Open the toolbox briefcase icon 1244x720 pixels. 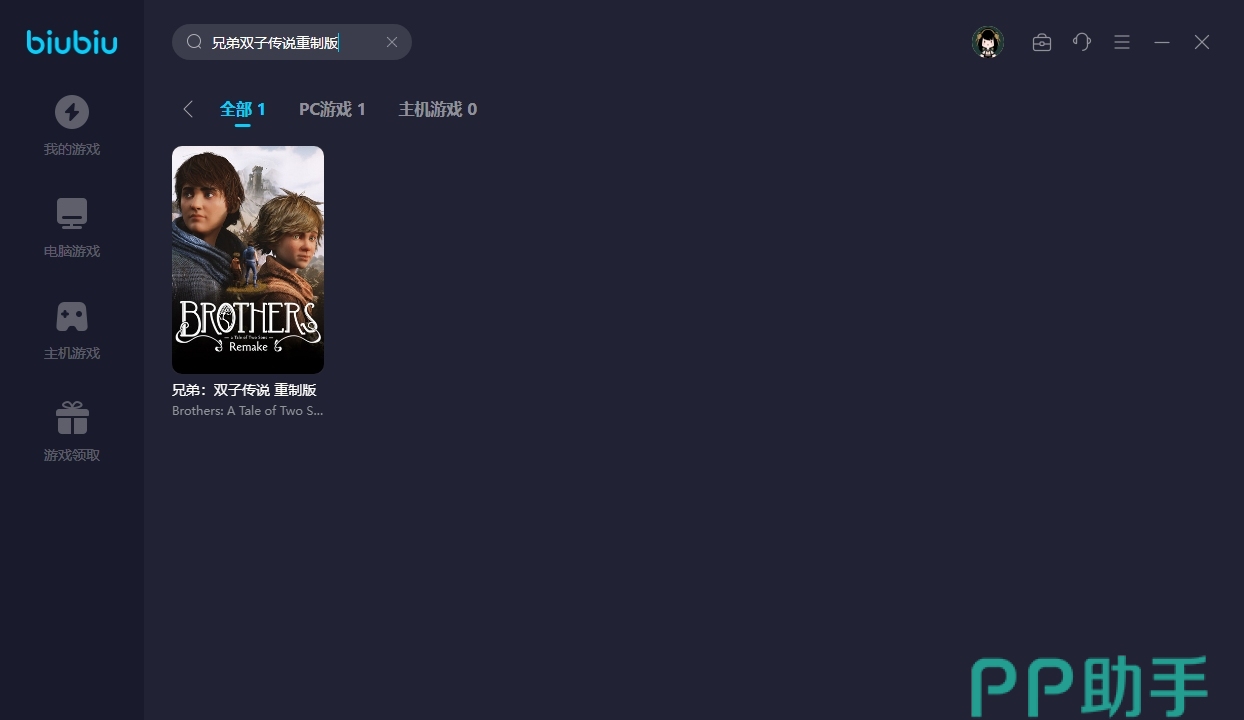[1042, 42]
